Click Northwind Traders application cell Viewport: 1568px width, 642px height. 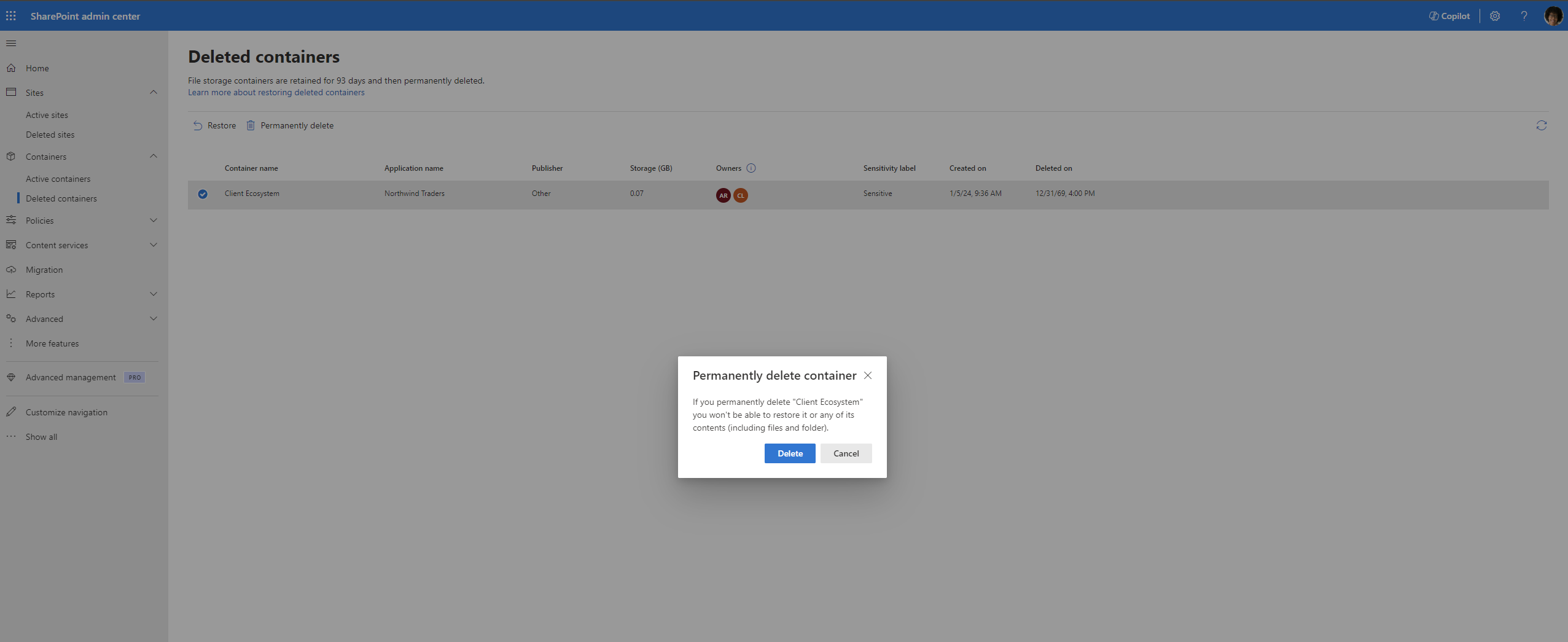[415, 194]
